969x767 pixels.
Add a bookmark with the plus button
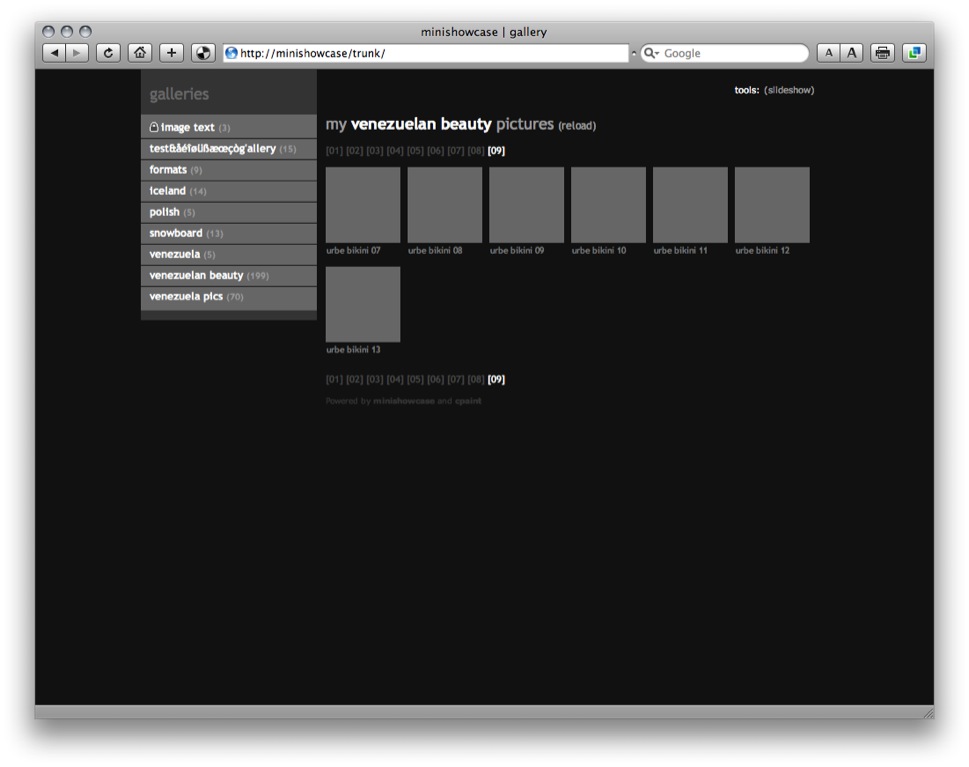(x=171, y=53)
